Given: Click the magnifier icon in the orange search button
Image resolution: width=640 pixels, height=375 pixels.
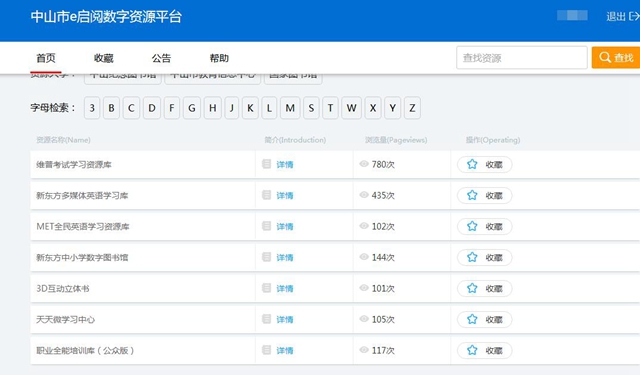Looking at the screenshot, I should pos(605,57).
